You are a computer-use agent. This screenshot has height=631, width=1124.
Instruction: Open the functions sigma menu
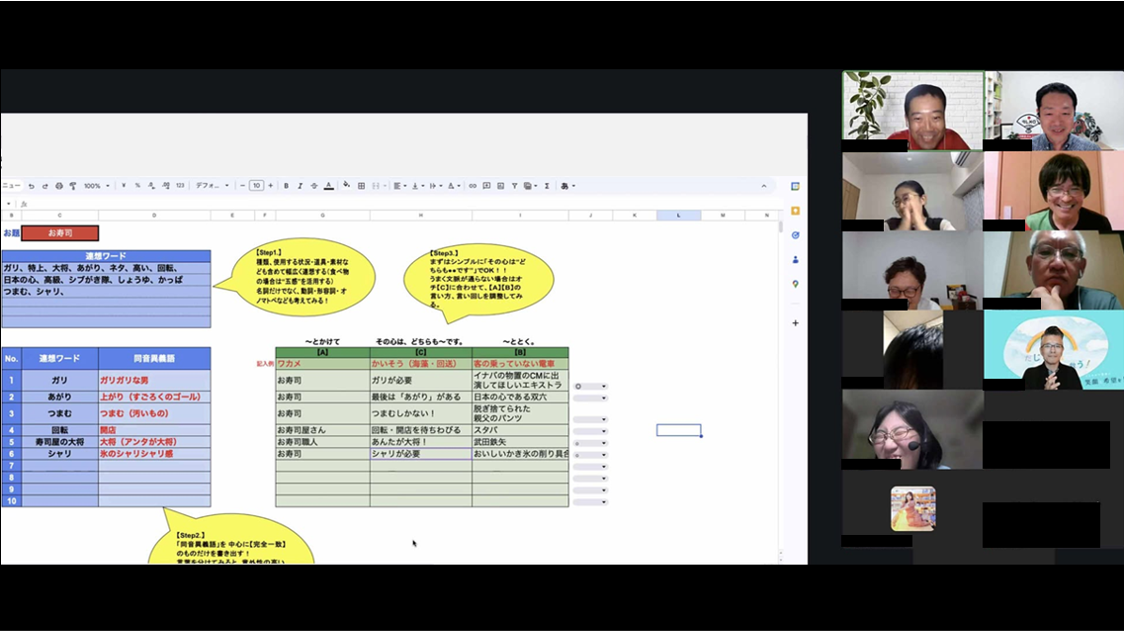pos(547,186)
